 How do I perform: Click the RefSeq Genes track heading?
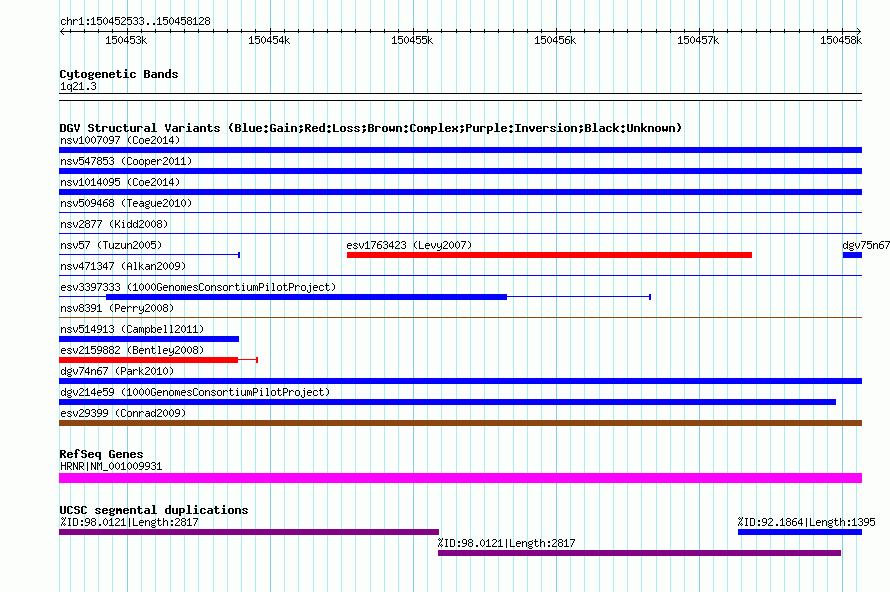(x=101, y=454)
